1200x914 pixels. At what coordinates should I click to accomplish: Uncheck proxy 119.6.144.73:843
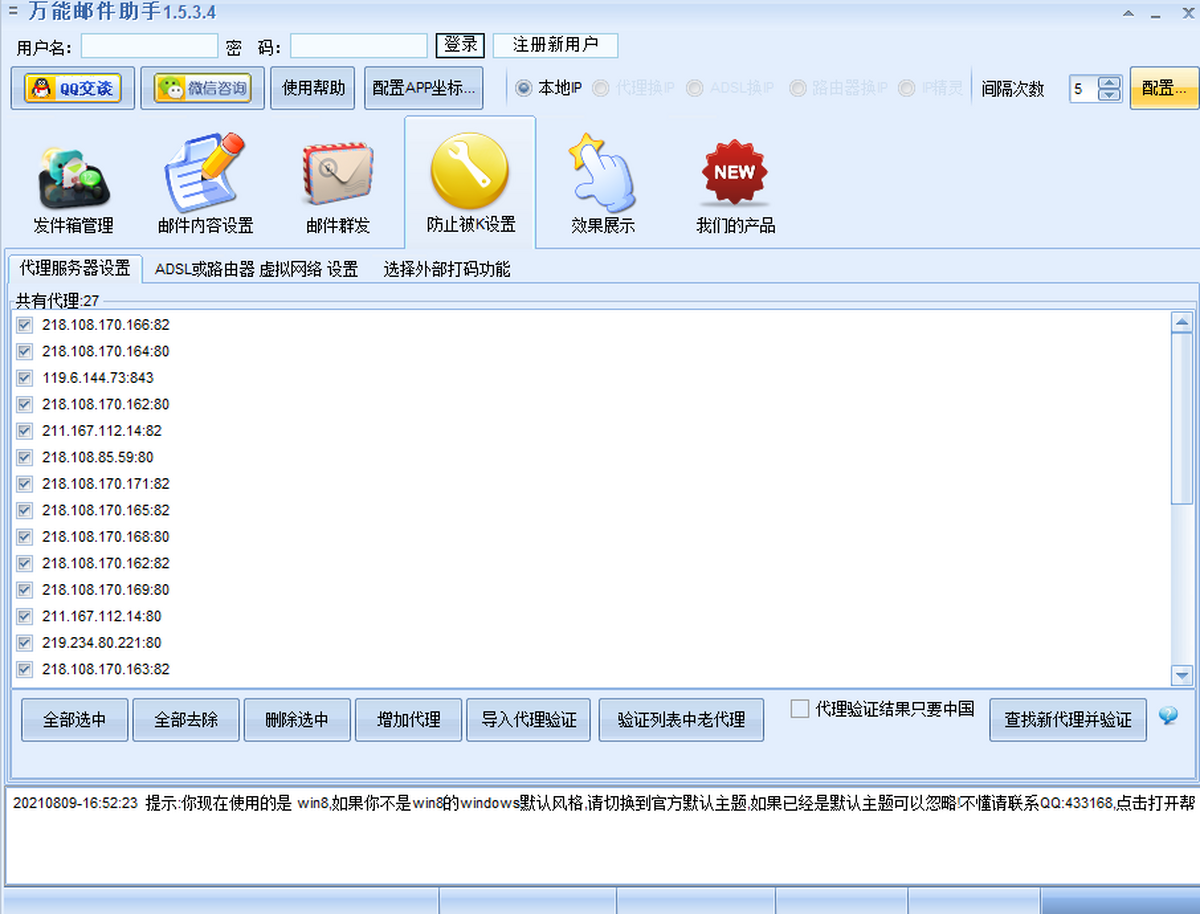(25, 378)
